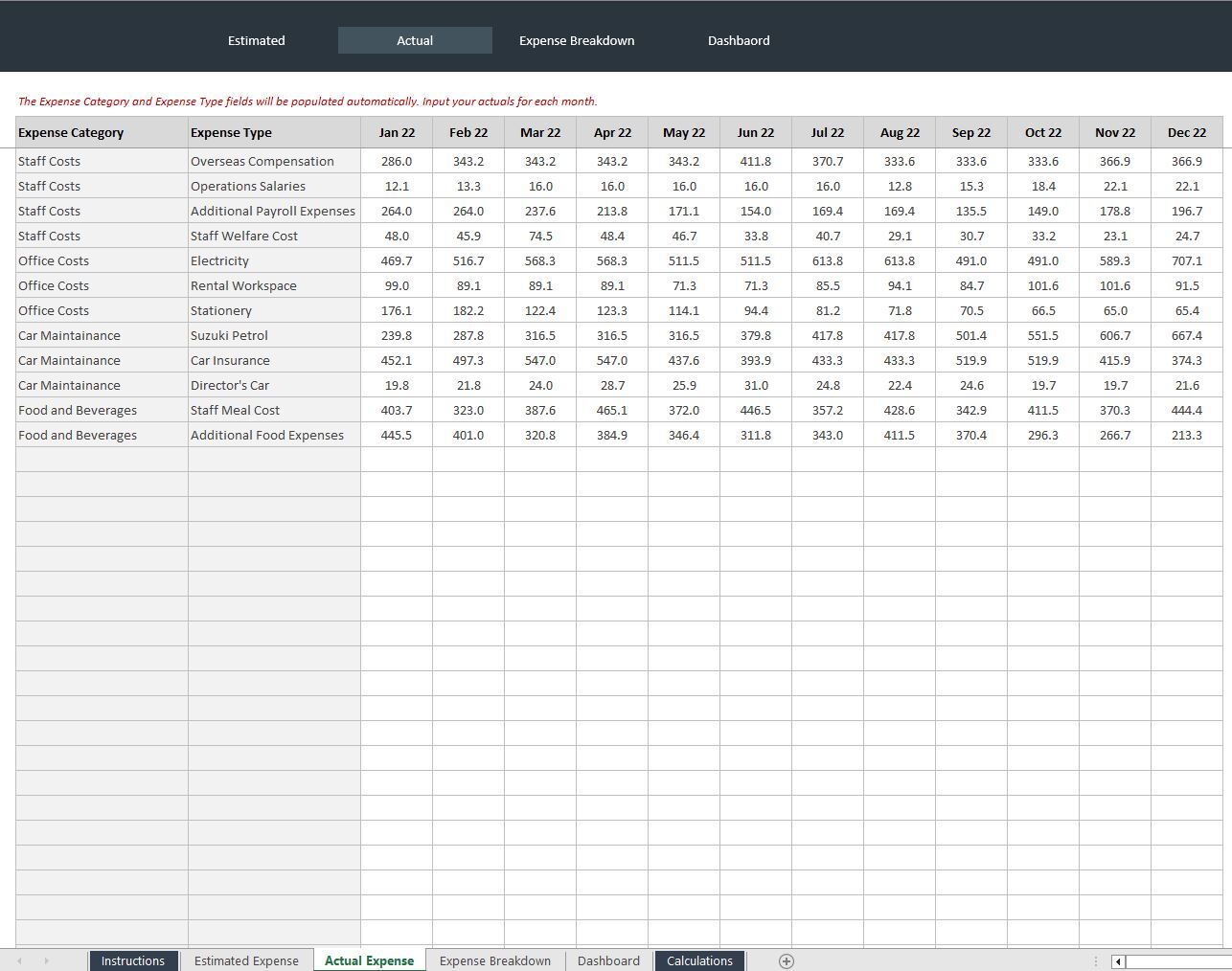Image resolution: width=1232 pixels, height=971 pixels.
Task: Click Oct 22 value 18.4 for Operations Salaries
Action: coord(1043,186)
